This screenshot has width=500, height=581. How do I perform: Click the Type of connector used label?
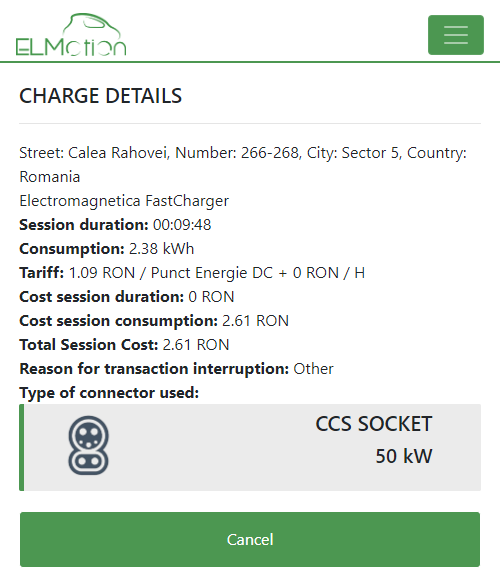click(109, 393)
